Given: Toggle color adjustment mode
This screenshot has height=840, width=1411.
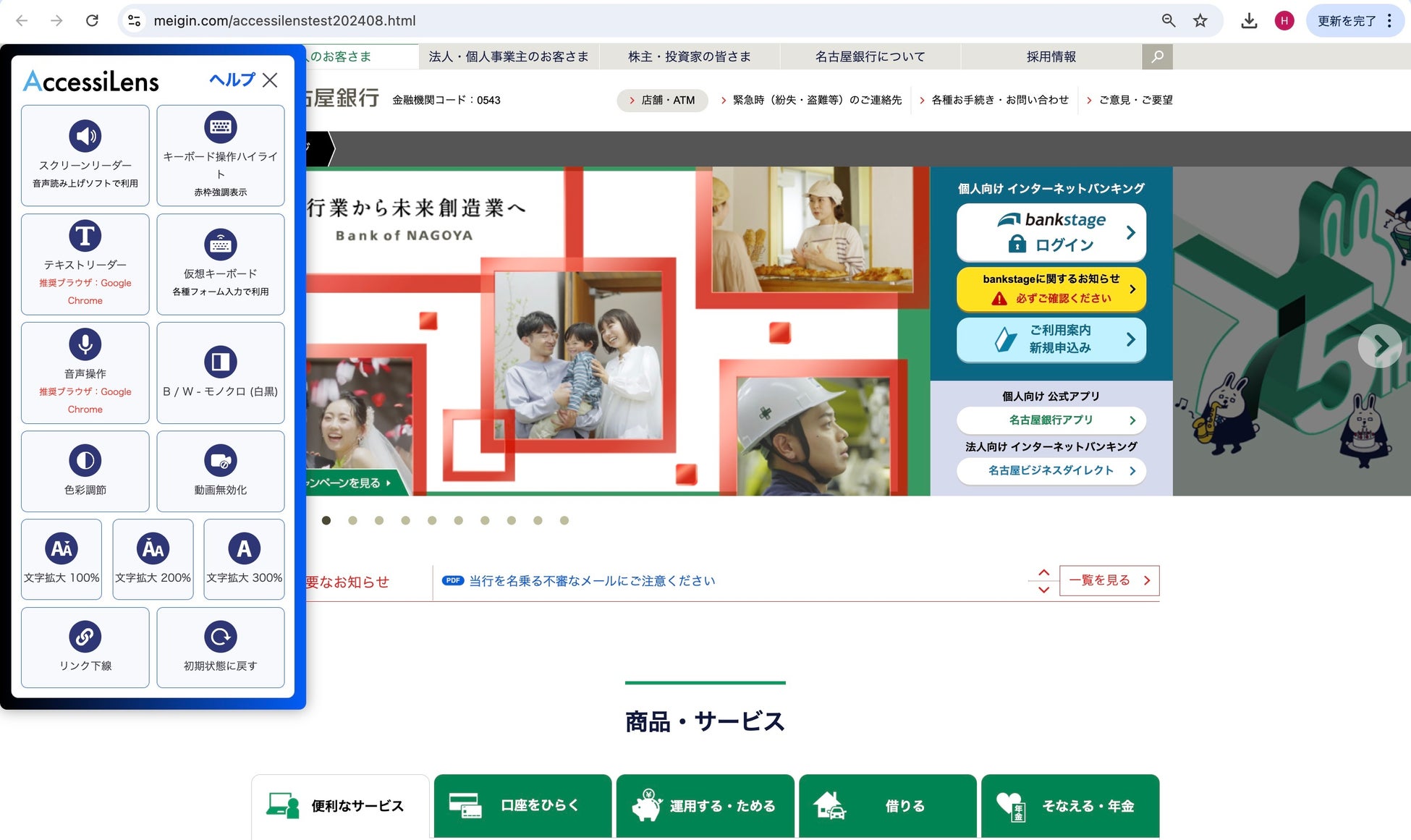Looking at the screenshot, I should coord(85,471).
